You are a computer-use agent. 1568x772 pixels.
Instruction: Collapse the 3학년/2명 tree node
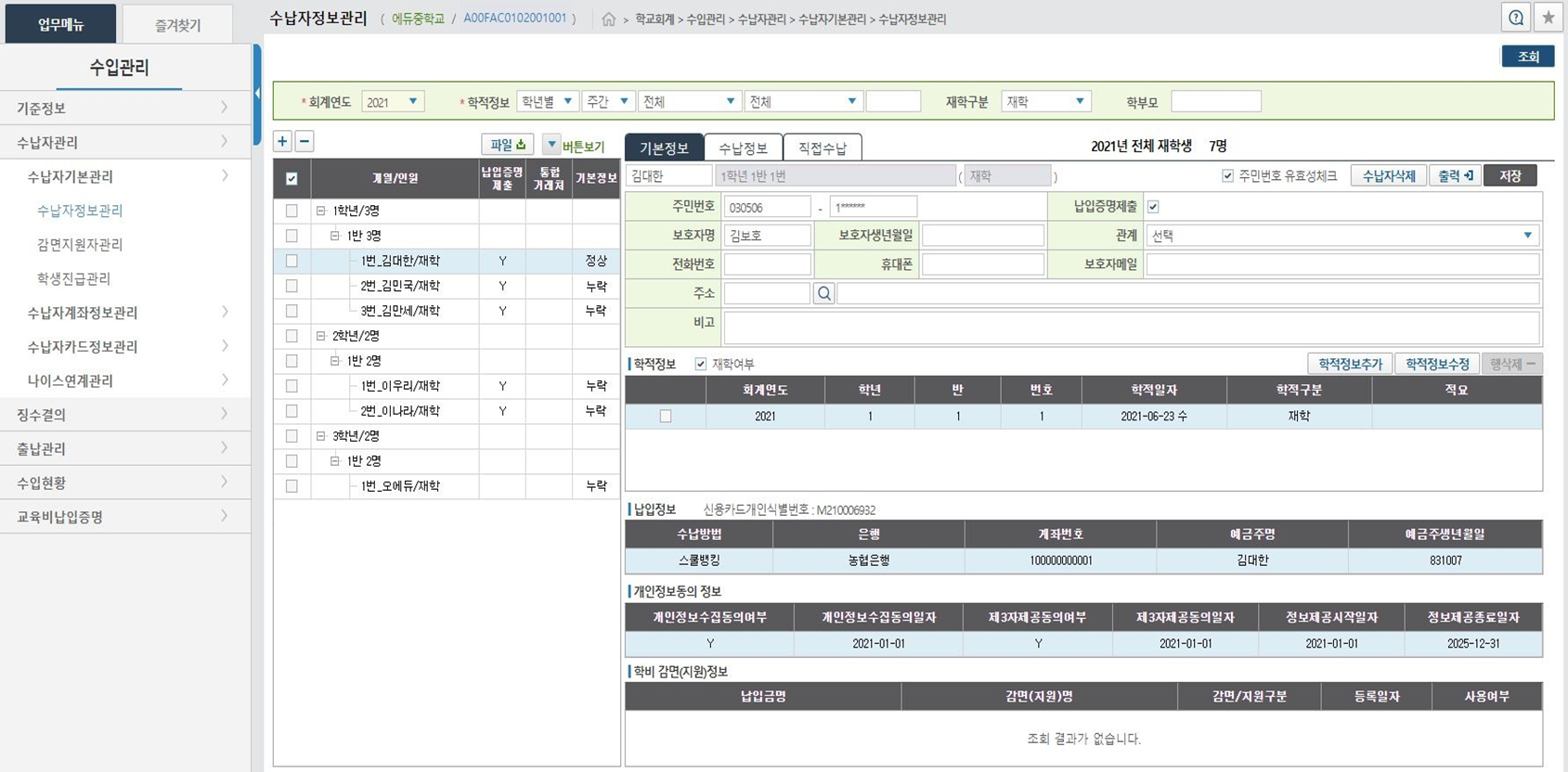point(320,436)
